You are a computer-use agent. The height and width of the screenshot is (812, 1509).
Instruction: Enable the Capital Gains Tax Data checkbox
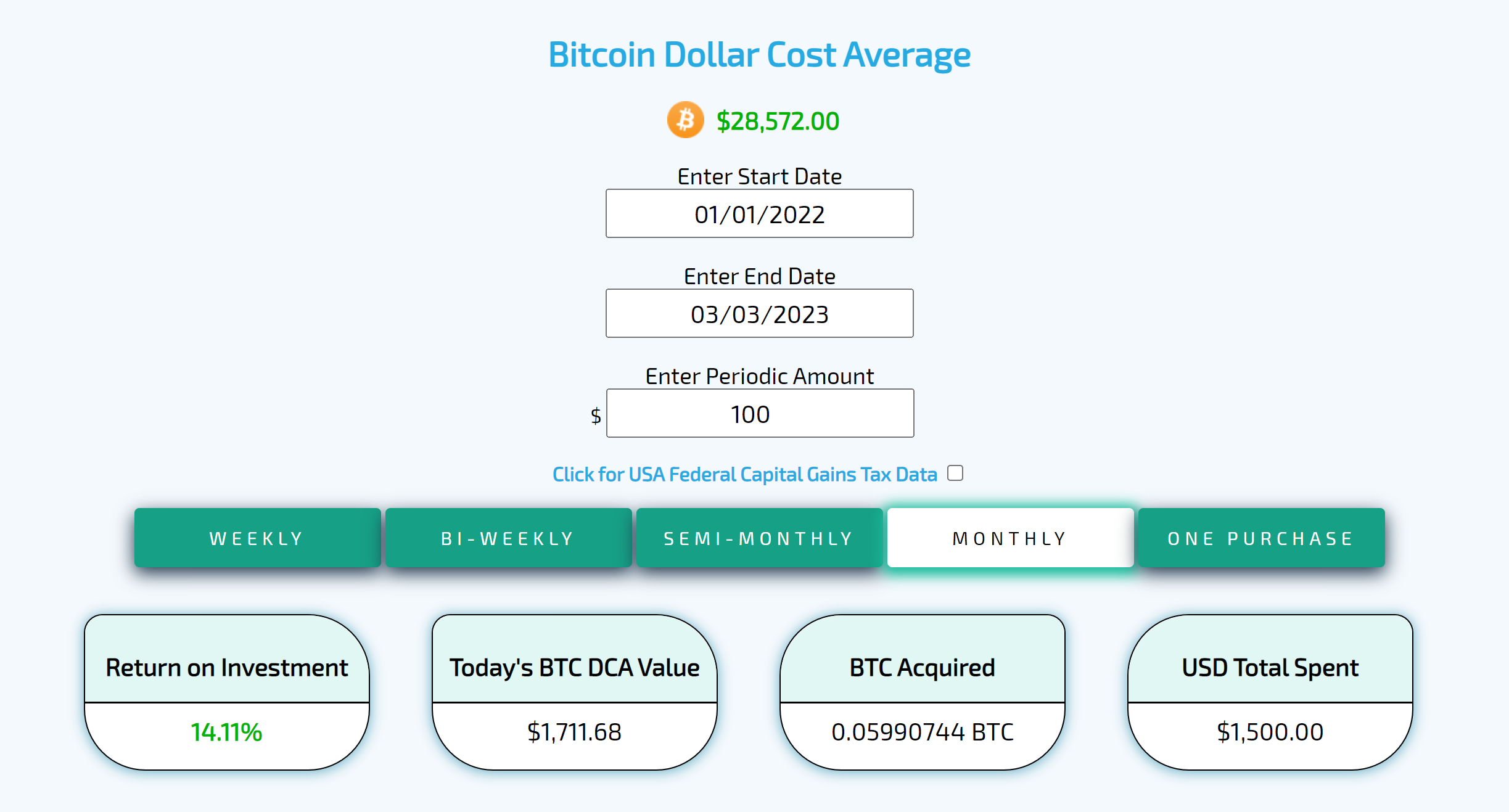coord(955,473)
